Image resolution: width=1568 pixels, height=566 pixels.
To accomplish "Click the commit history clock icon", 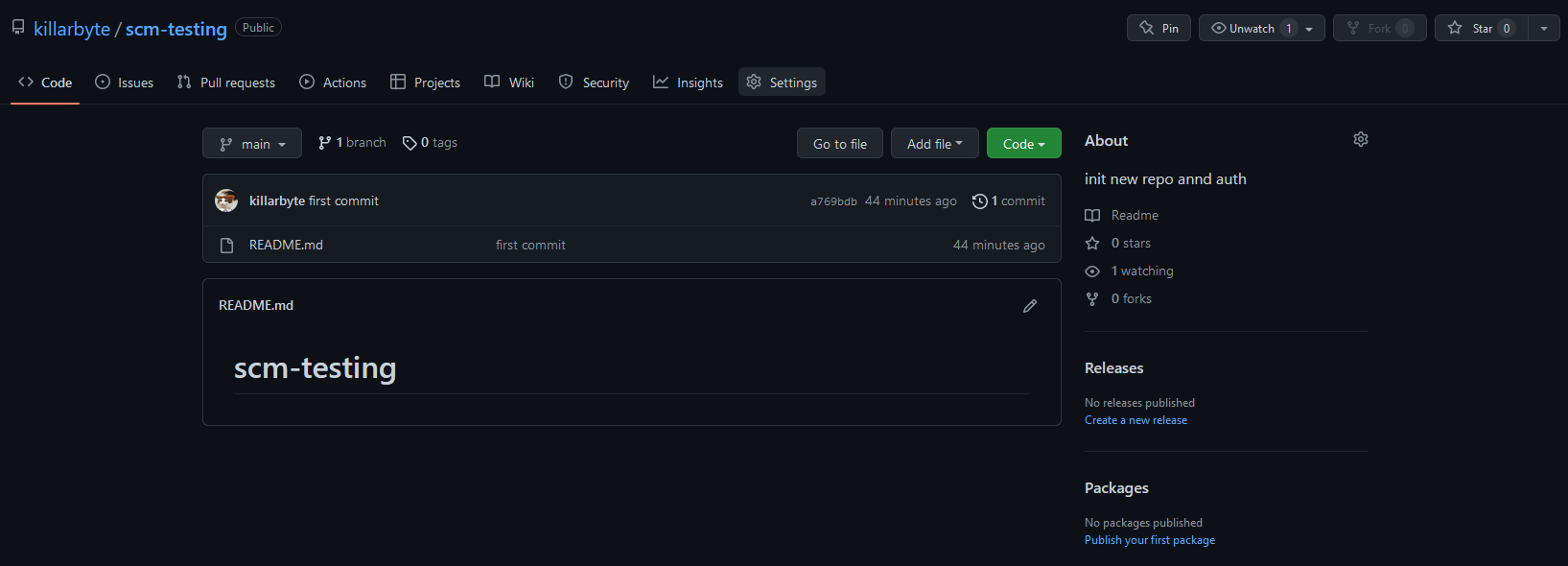I will (x=979, y=201).
